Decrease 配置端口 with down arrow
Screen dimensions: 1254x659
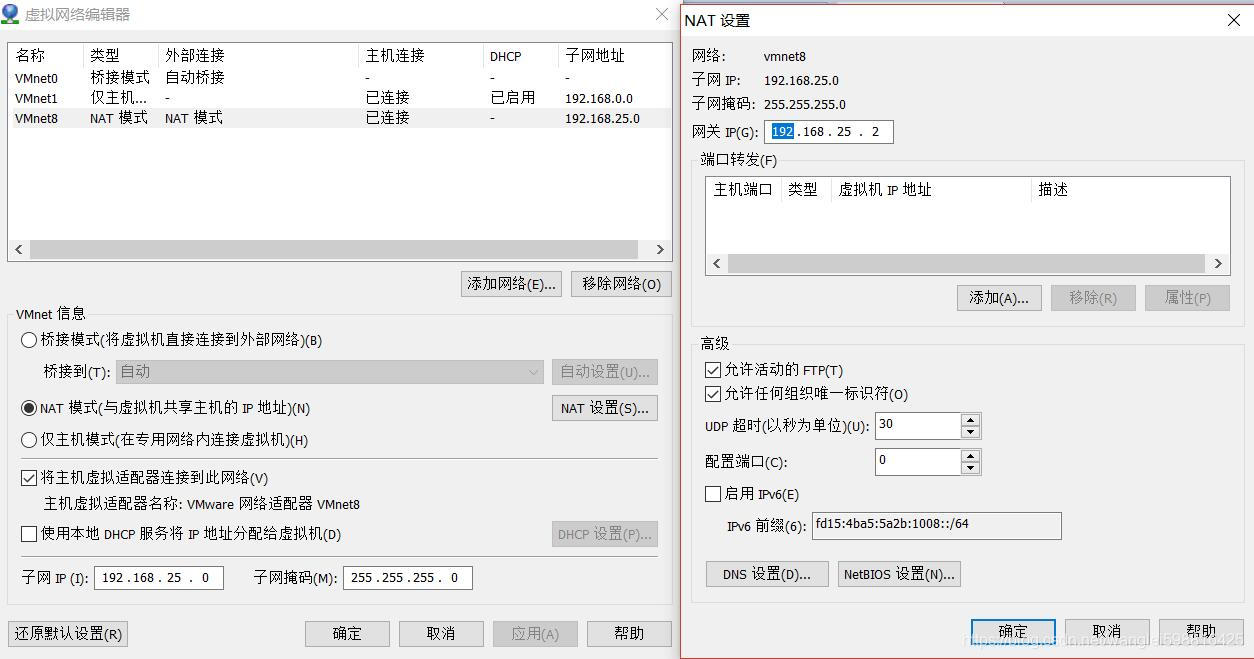(970, 469)
